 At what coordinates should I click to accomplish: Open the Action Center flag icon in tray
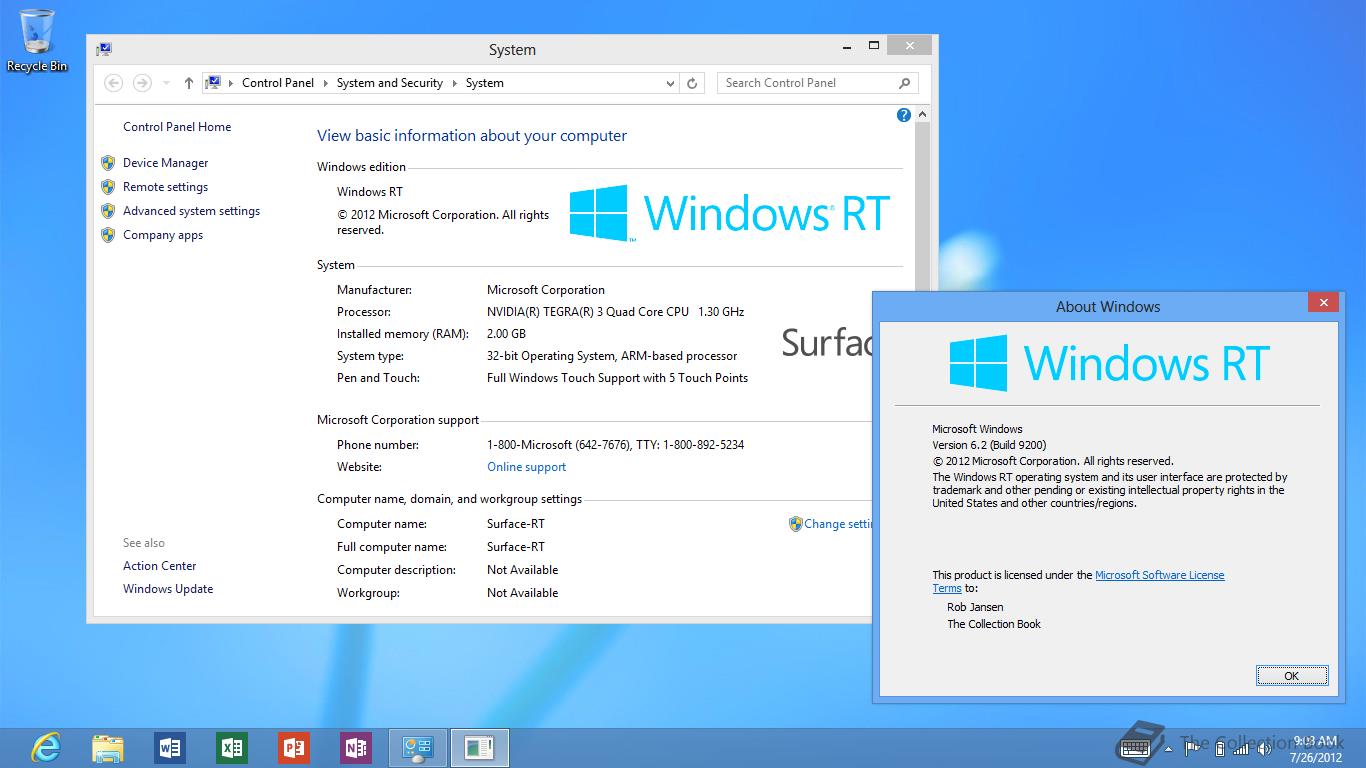(1192, 748)
